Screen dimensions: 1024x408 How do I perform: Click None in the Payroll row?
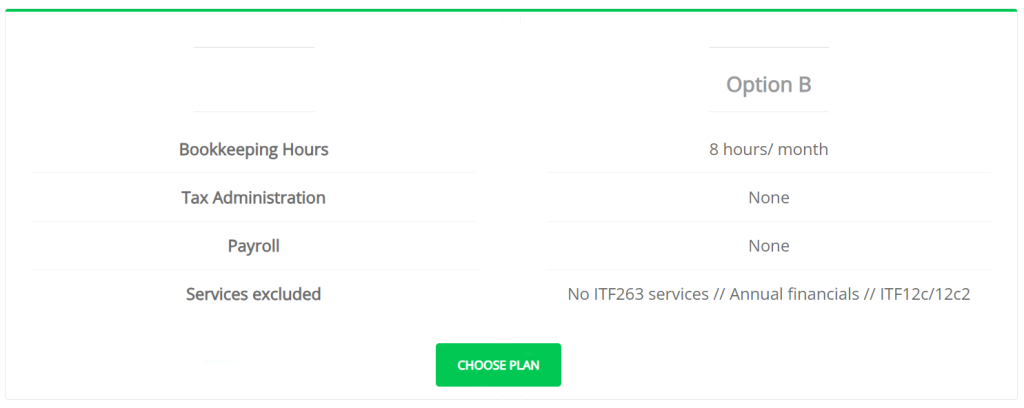click(x=768, y=246)
